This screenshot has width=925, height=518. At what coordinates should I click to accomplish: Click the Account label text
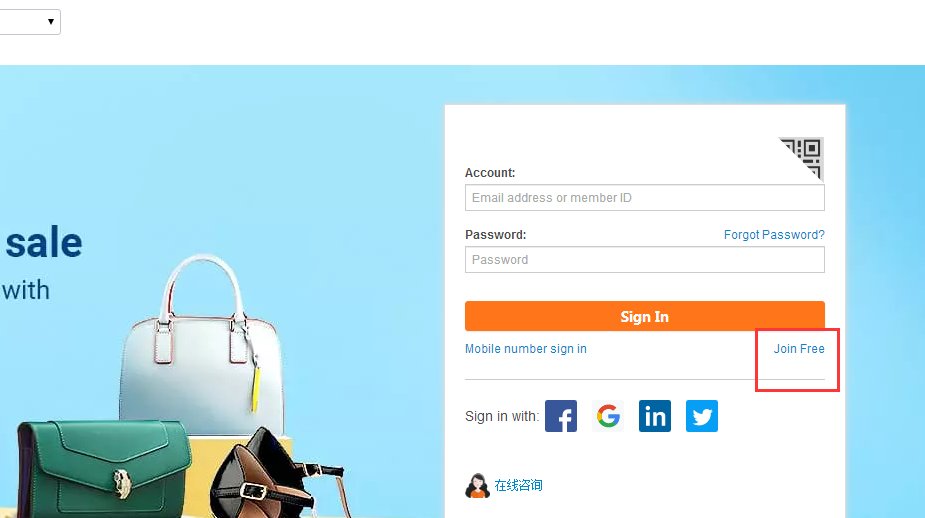(490, 173)
